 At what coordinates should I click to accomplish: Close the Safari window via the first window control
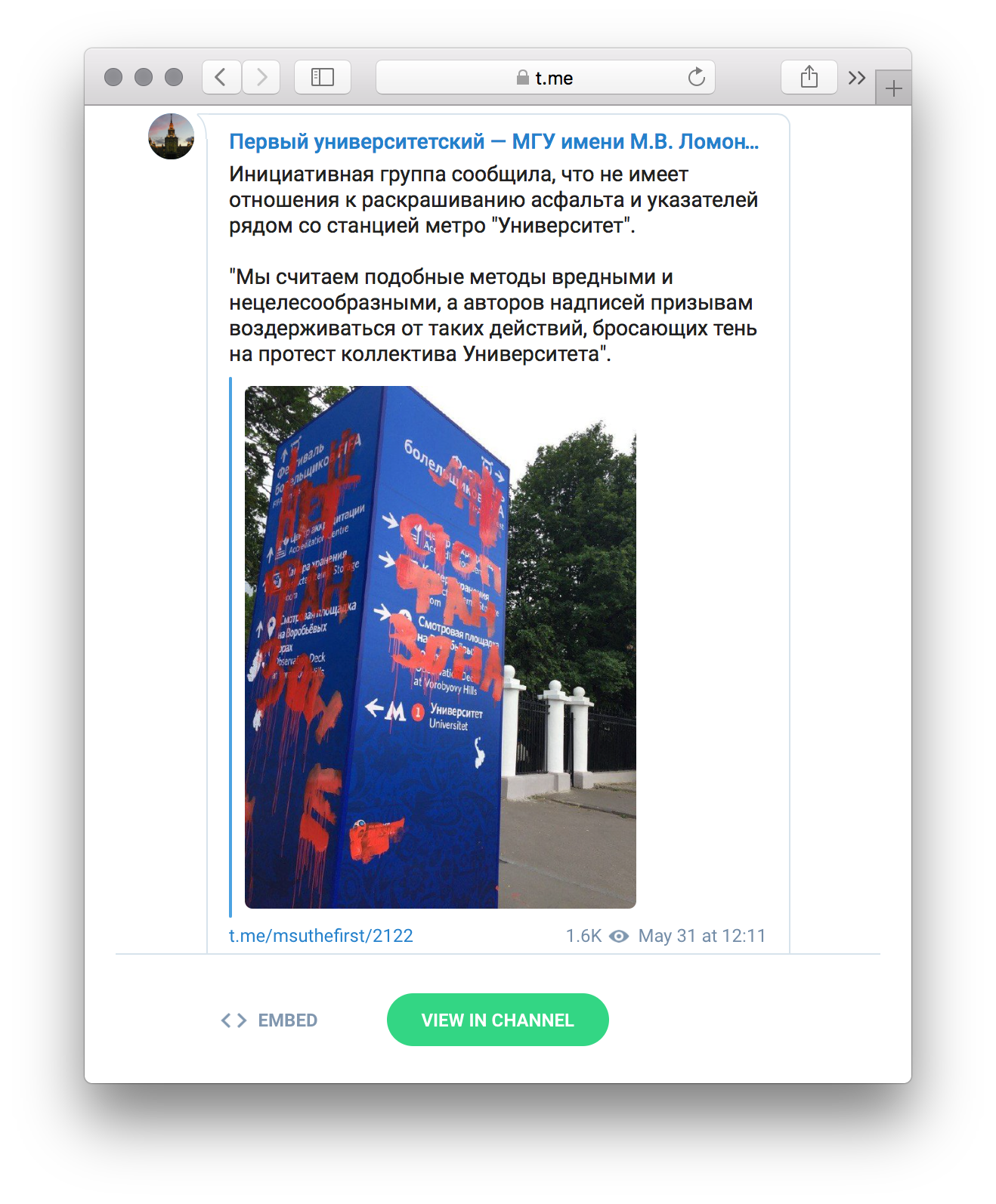(x=113, y=77)
